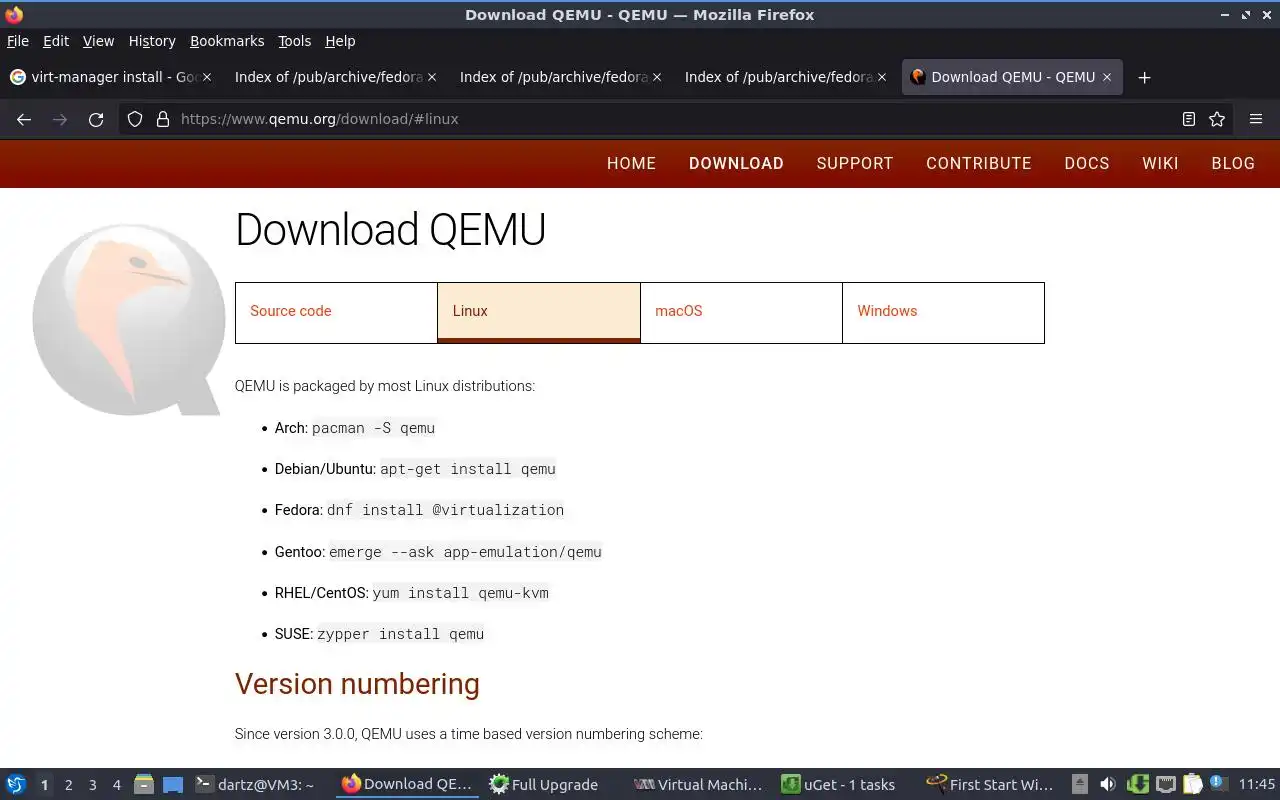
Task: Click the QEMU bird logo image
Action: (128, 318)
